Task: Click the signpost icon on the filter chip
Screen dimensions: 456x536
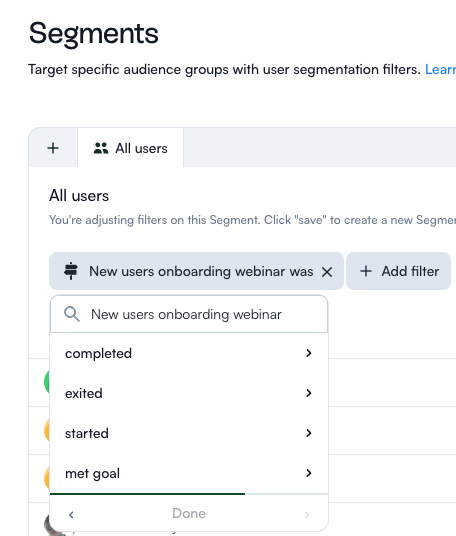Action: [71, 271]
